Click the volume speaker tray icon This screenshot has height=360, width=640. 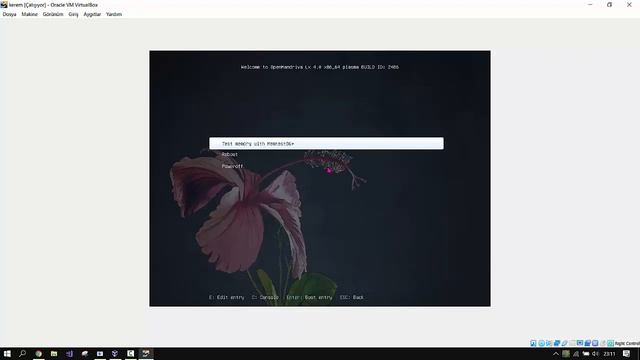click(596, 354)
